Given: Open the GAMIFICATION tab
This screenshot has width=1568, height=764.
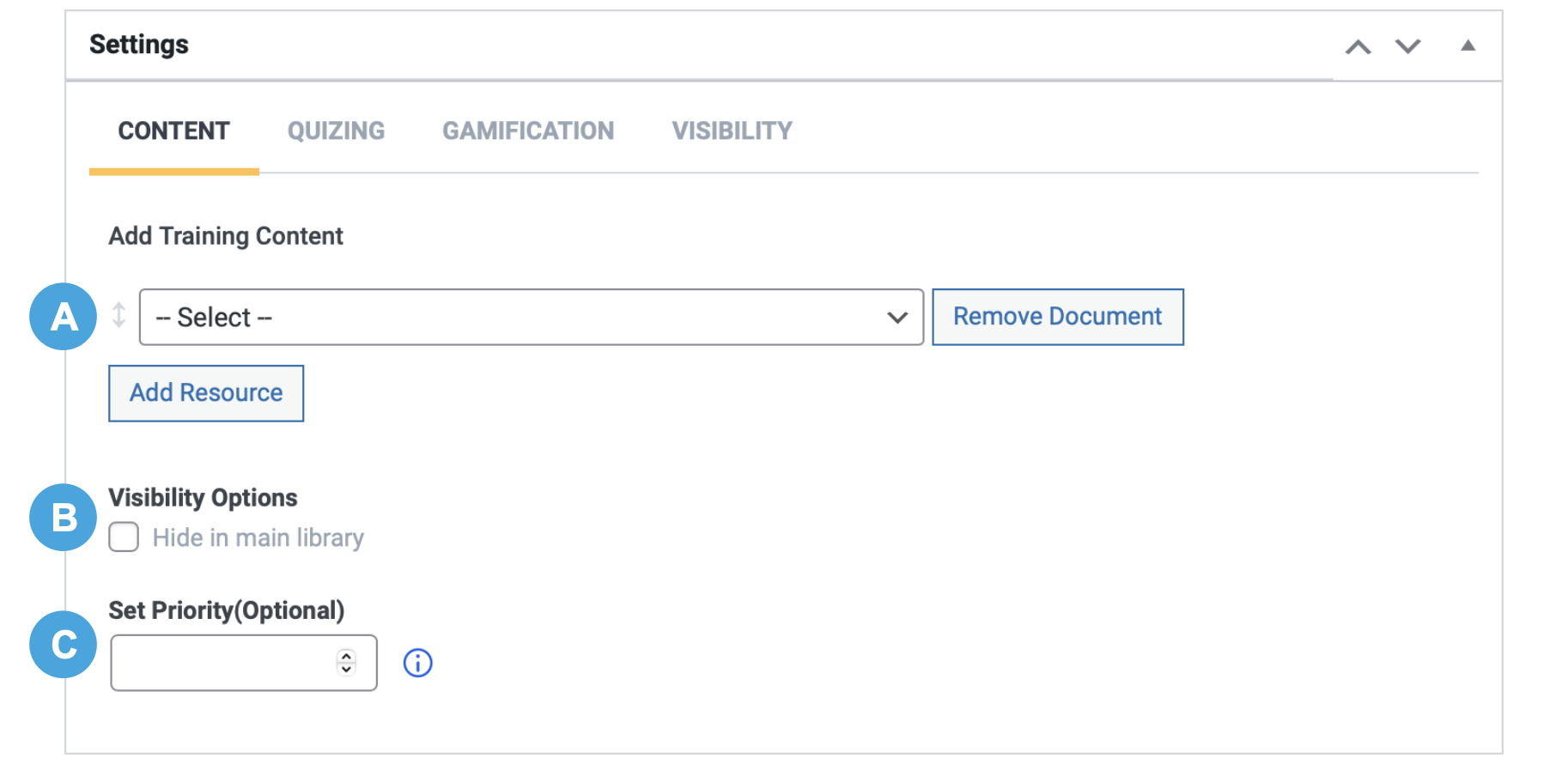Looking at the screenshot, I should pos(528,130).
